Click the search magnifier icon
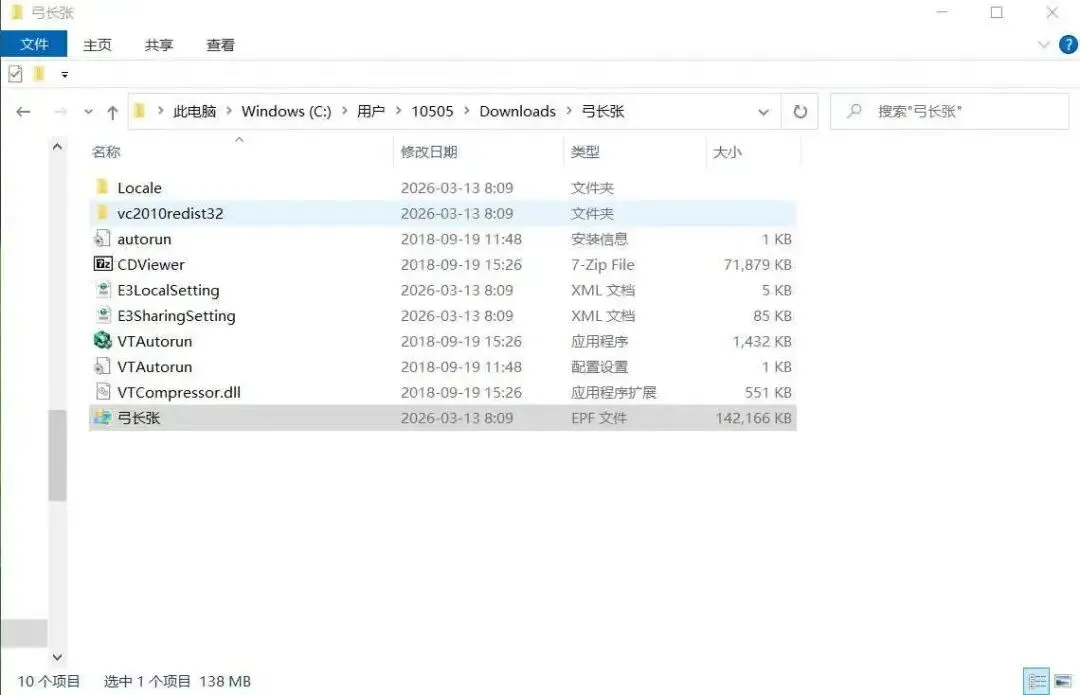 (x=854, y=111)
